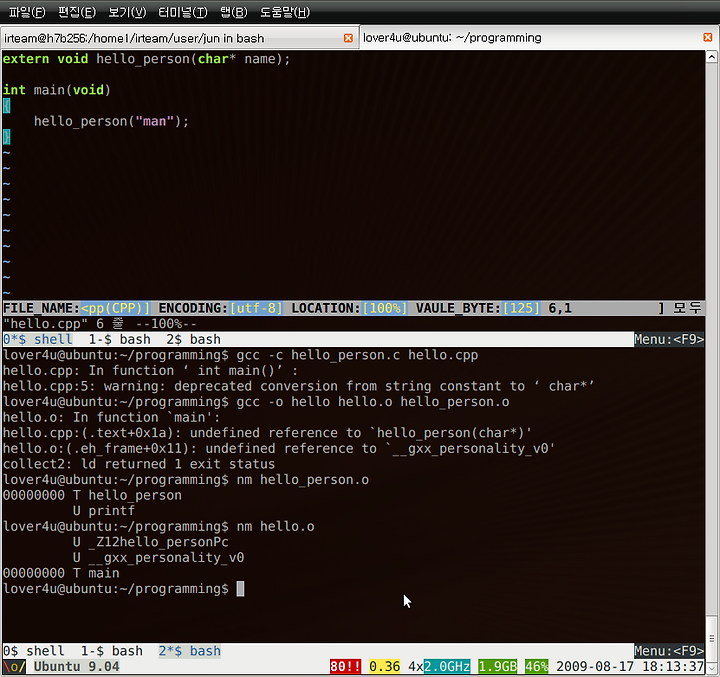Click 'collect2: ld returned 1 exit status'
The image size is (720, 677).
(x=139, y=464)
